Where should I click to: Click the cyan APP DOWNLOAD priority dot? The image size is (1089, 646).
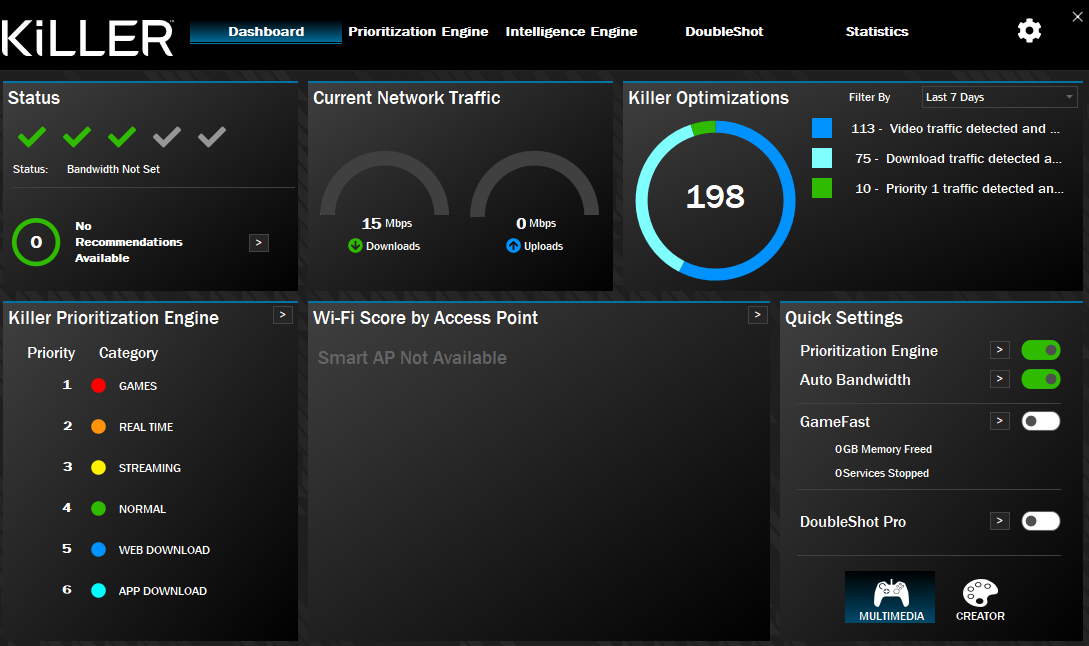coord(99,590)
